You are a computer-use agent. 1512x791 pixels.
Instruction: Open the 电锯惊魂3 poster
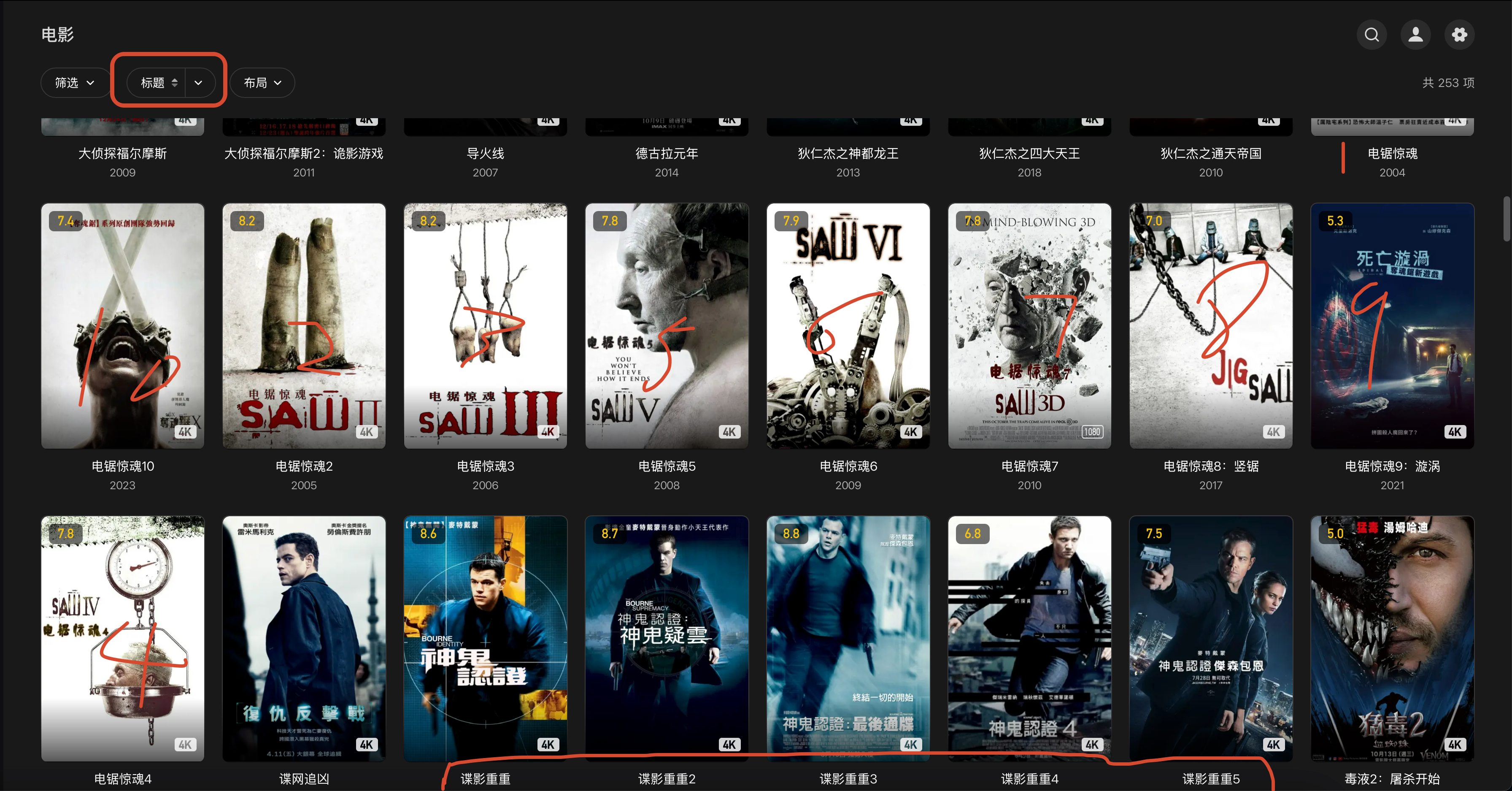pyautogui.click(x=486, y=326)
